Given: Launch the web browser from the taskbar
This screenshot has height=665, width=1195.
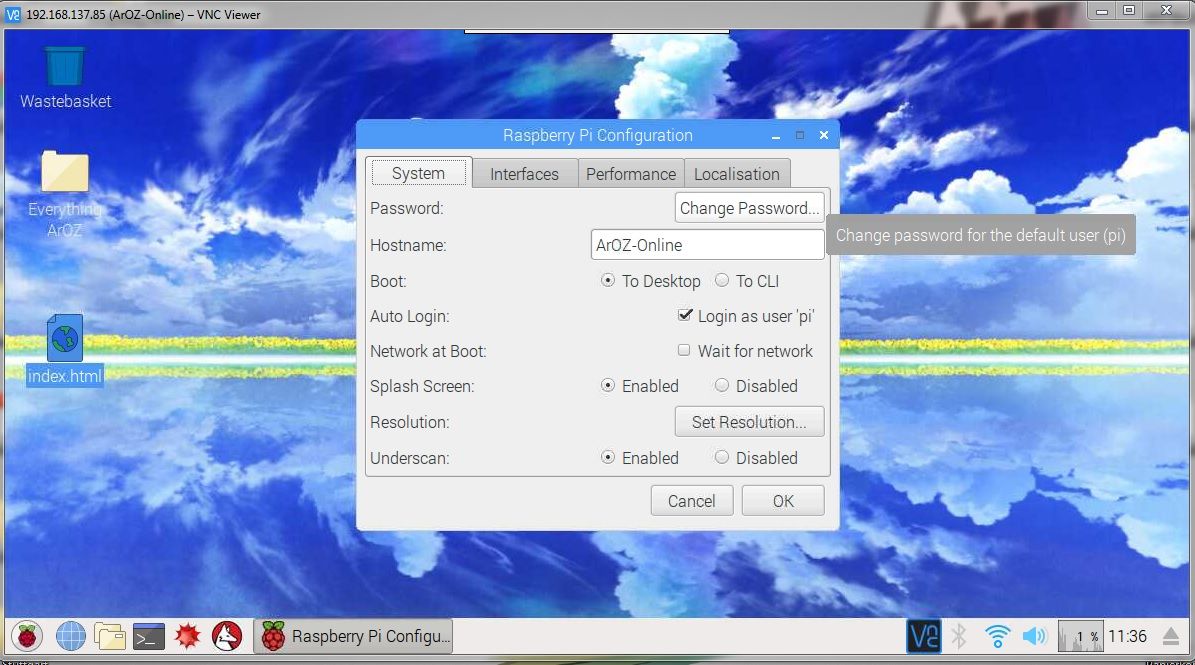Looking at the screenshot, I should (x=70, y=636).
